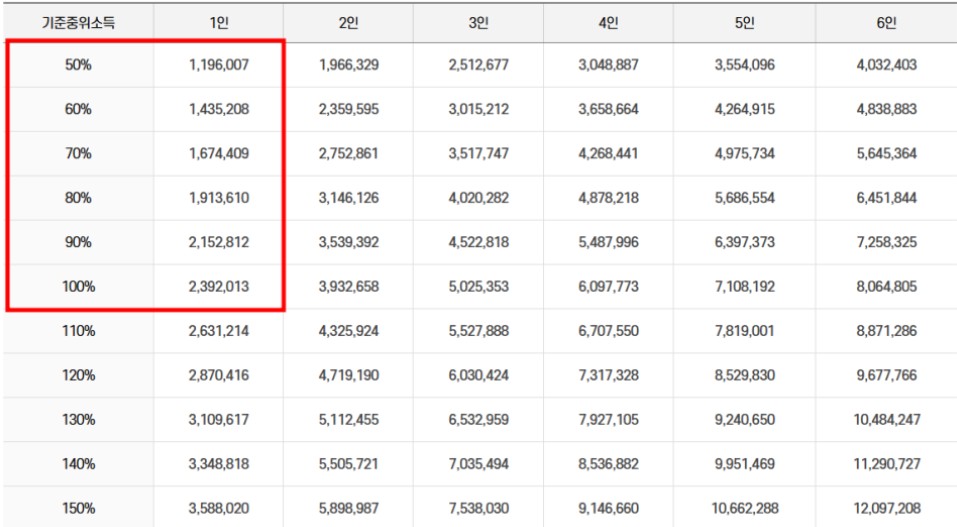Click the value 2,870,416
Image resolution: width=957 pixels, height=527 pixels.
click(218, 376)
